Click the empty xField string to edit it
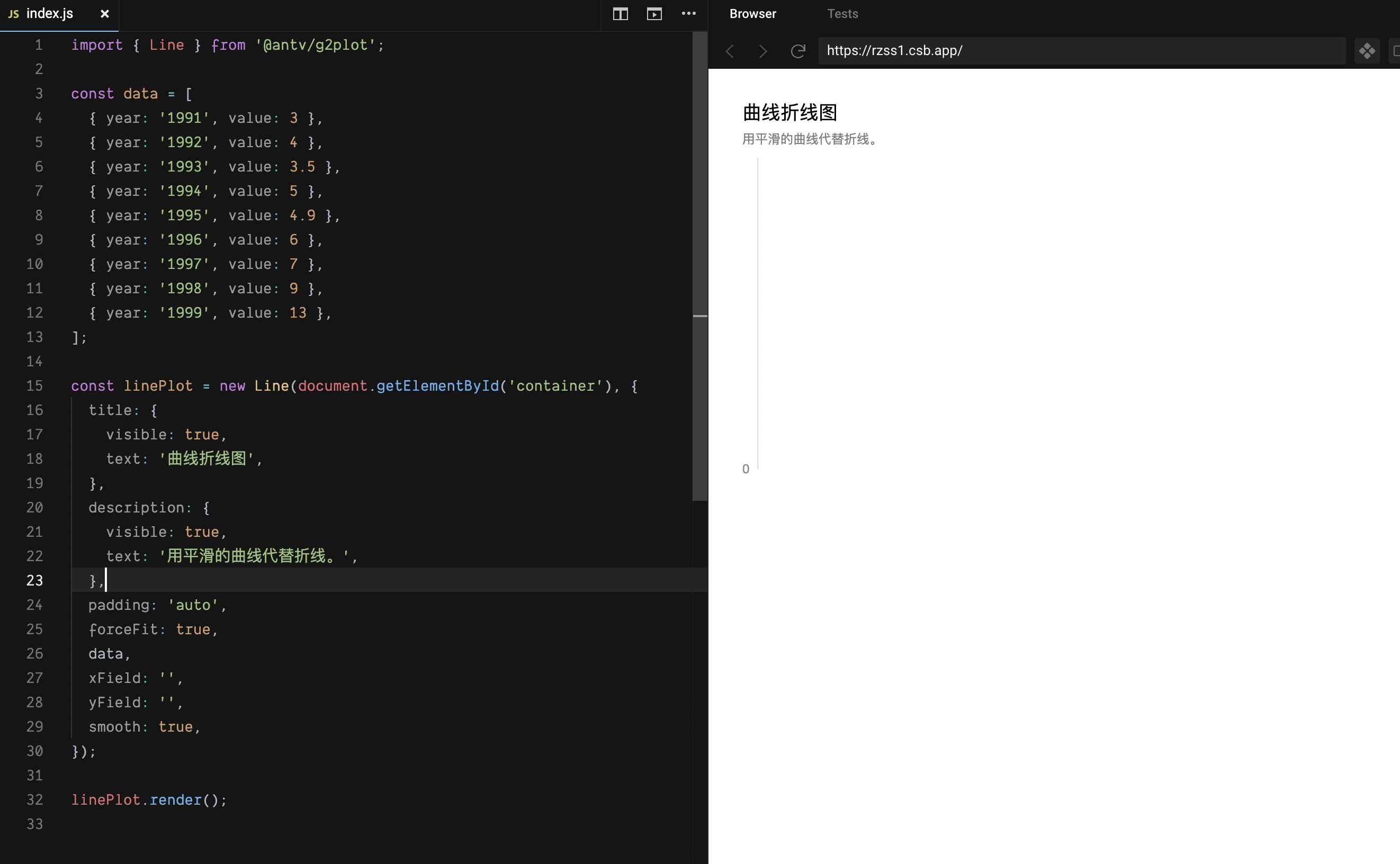Screen dimensions: 1400x864 tap(168, 678)
